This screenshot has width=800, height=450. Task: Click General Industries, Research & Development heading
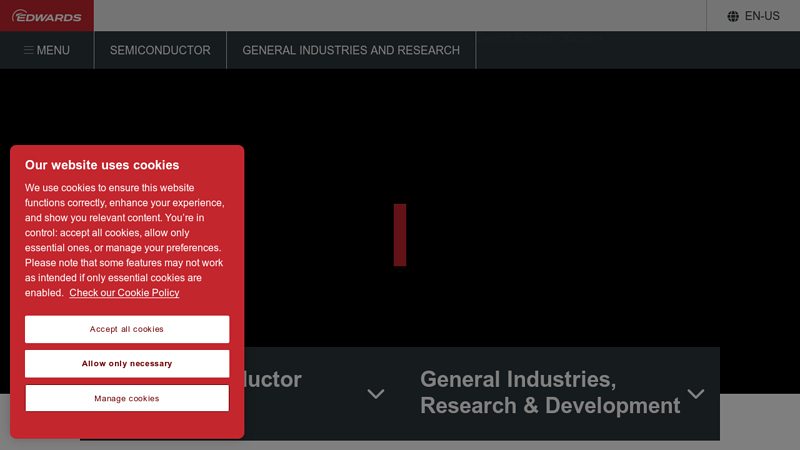(549, 393)
